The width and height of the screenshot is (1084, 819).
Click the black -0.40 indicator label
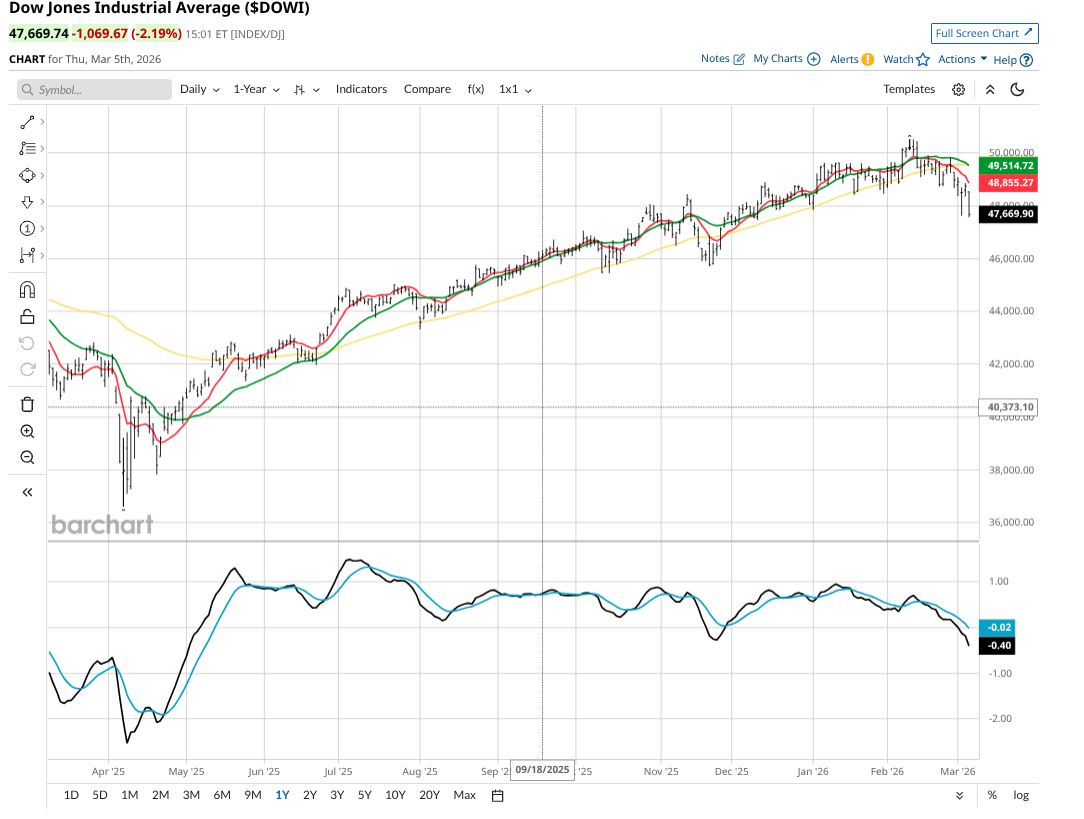998,646
